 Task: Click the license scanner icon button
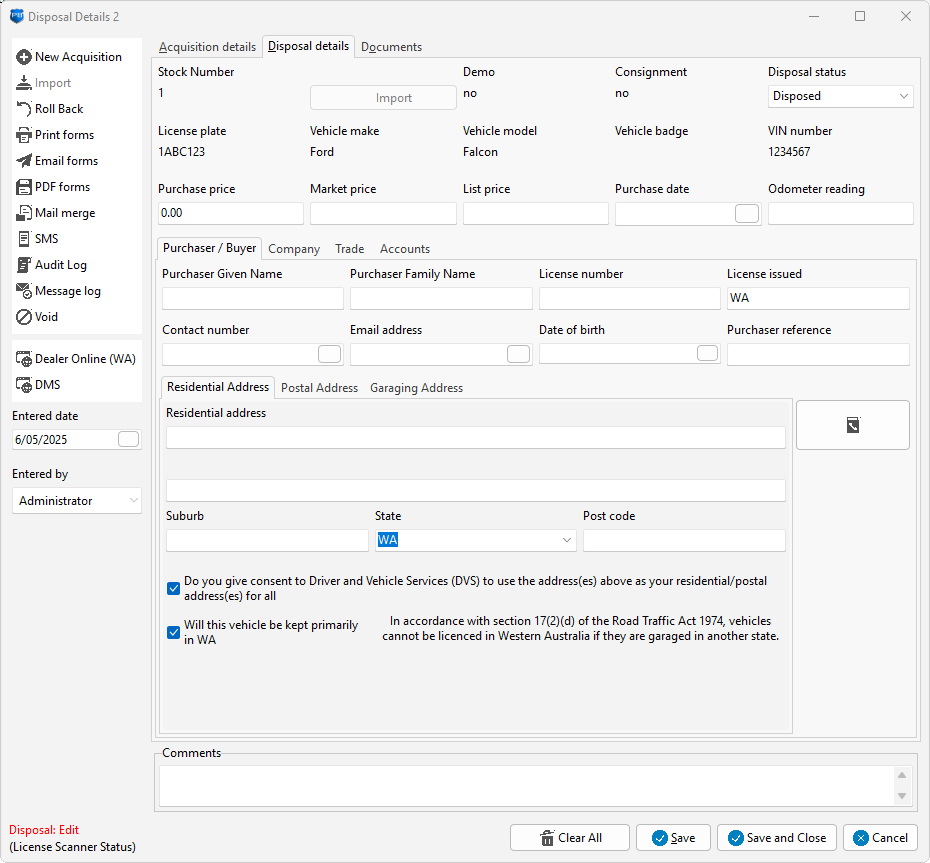coord(852,425)
